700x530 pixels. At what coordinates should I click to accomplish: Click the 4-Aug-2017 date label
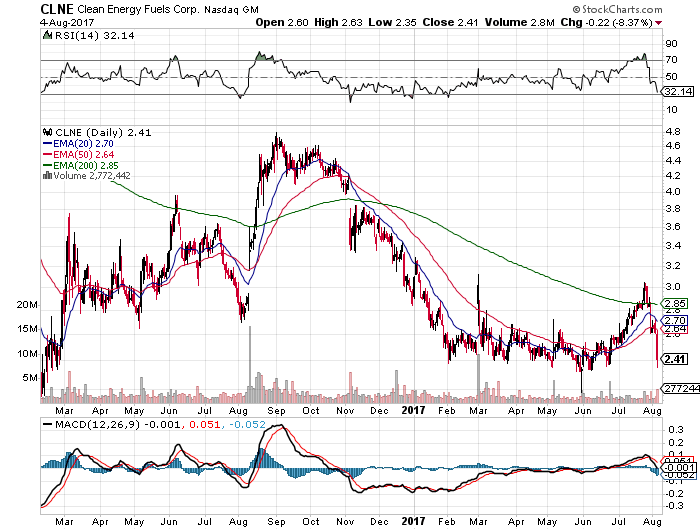[67, 22]
